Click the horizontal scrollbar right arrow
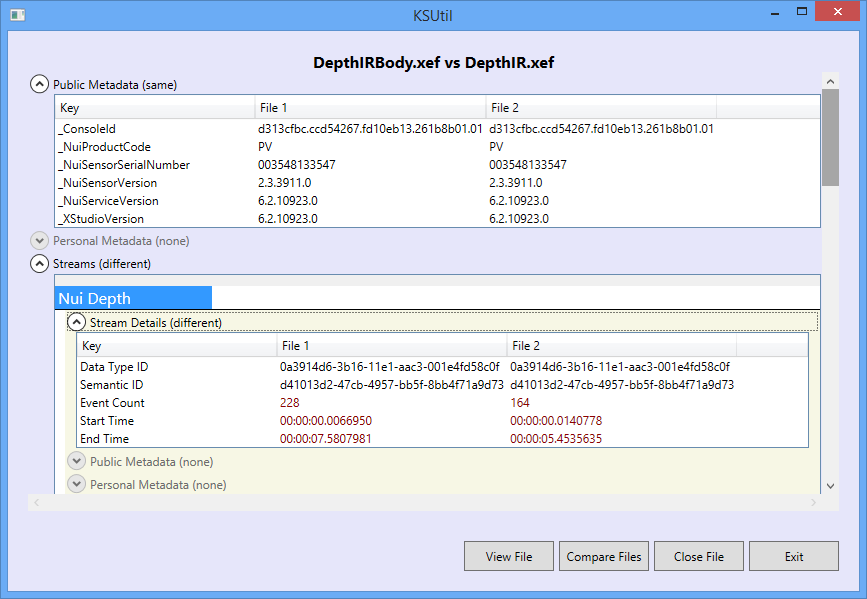This screenshot has width=867, height=599. pos(815,502)
